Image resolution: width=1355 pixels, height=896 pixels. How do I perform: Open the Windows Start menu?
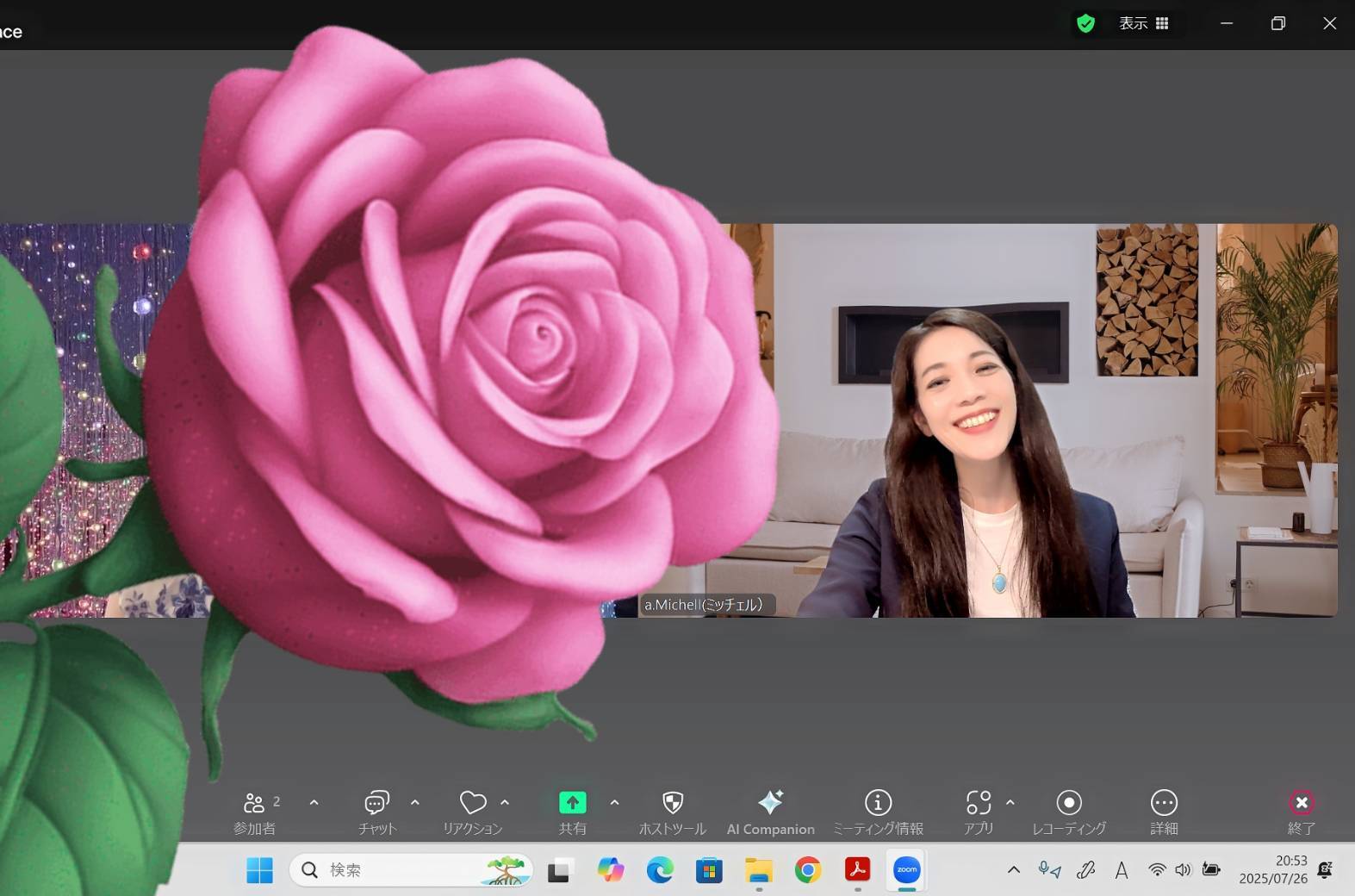tap(259, 870)
